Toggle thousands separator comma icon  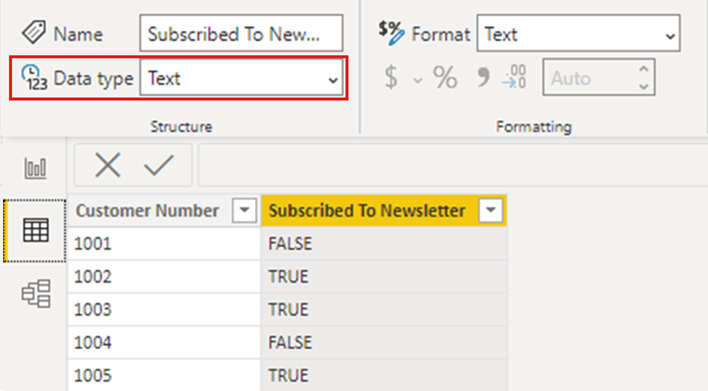coord(483,77)
